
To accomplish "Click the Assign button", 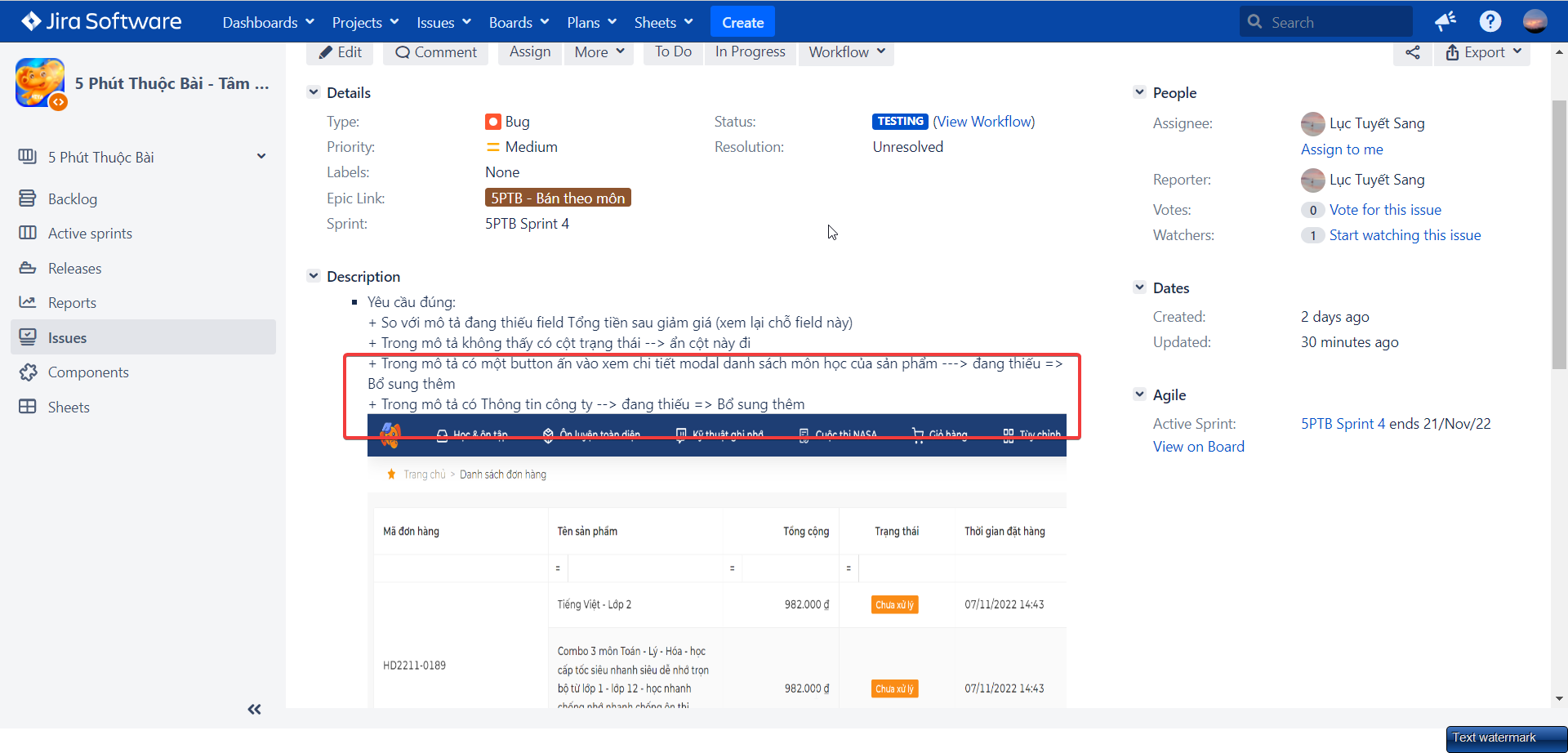I will tap(530, 52).
